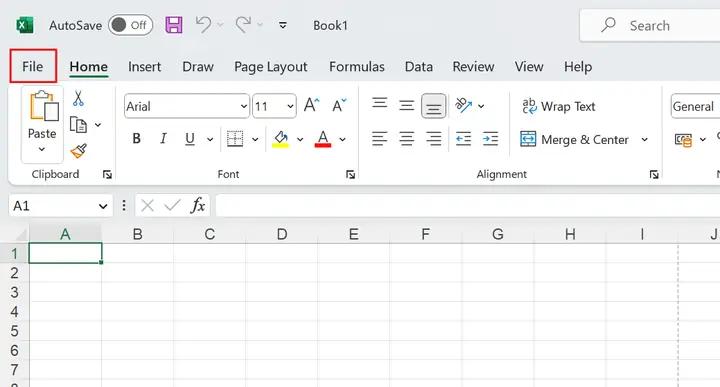Click inside the formula bar
720x387 pixels.
click(467, 205)
